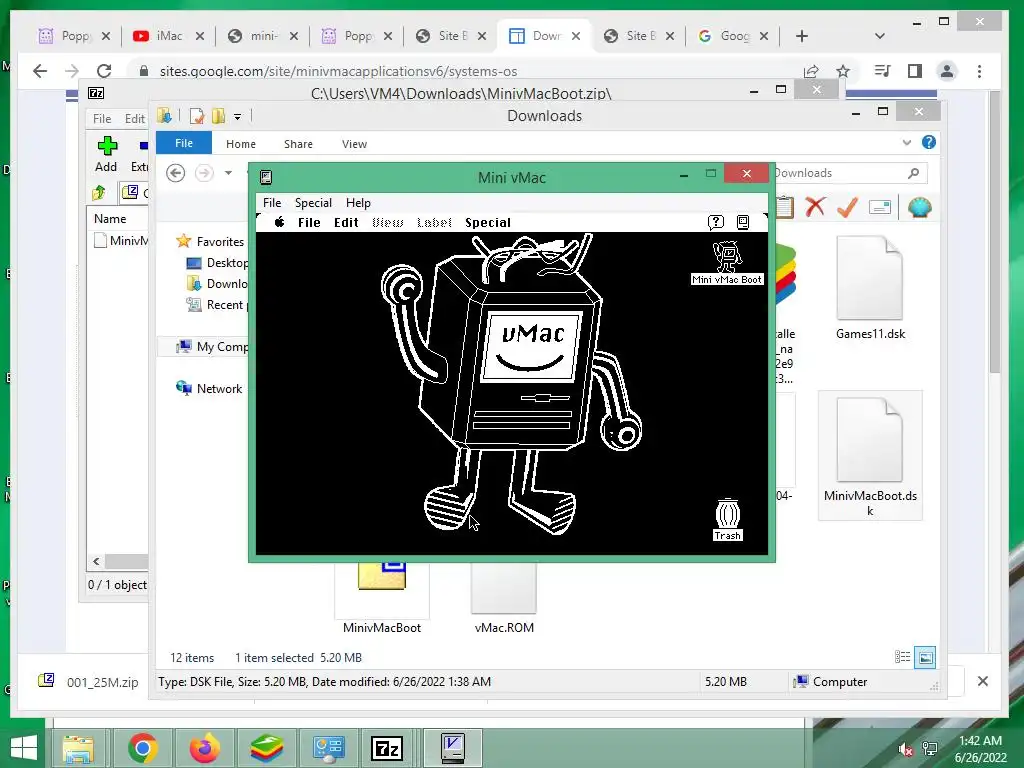The image size is (1024, 768).
Task: Select the vMac.ROM file
Action: coord(504,598)
